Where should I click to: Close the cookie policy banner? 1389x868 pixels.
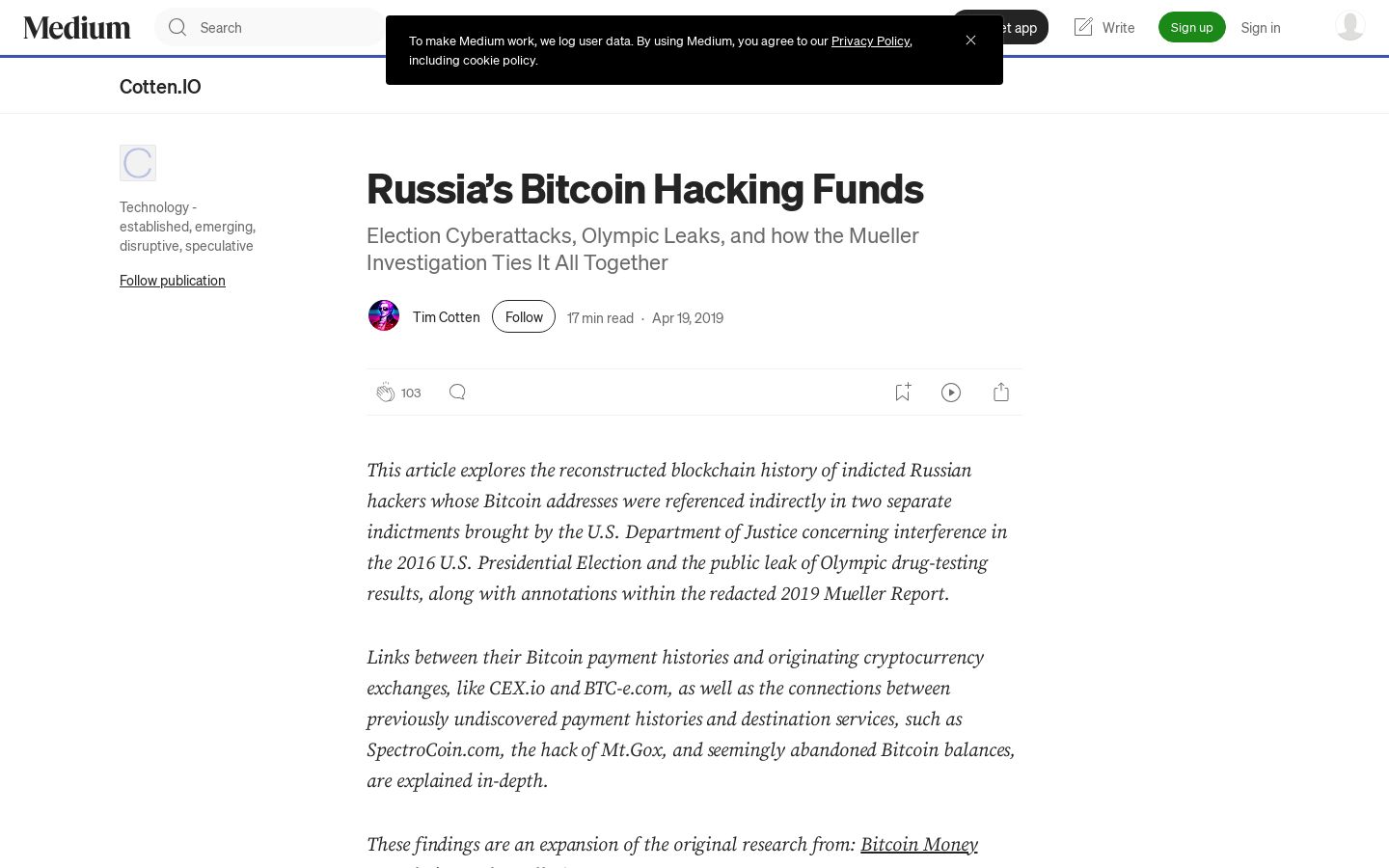[x=970, y=40]
